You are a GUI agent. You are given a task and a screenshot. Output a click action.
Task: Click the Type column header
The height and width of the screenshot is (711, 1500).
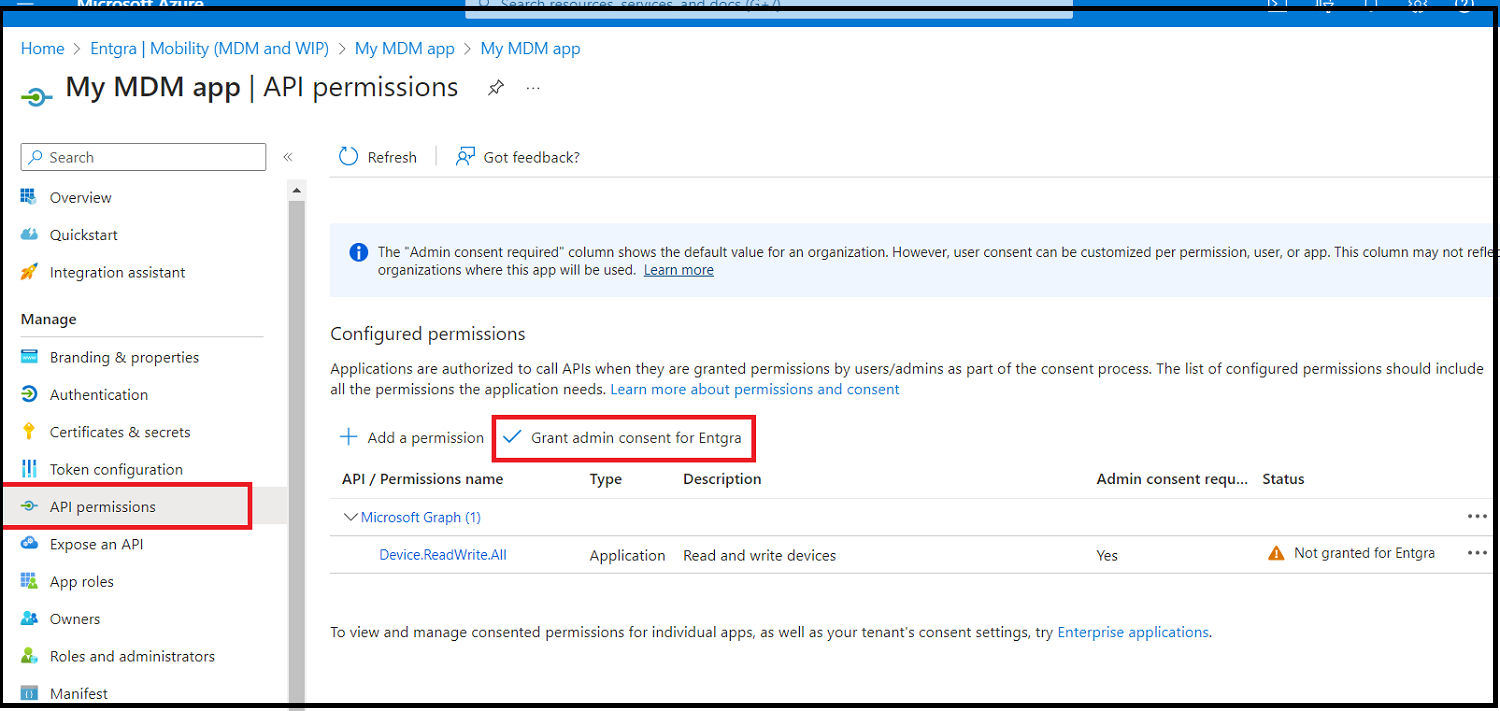point(606,479)
